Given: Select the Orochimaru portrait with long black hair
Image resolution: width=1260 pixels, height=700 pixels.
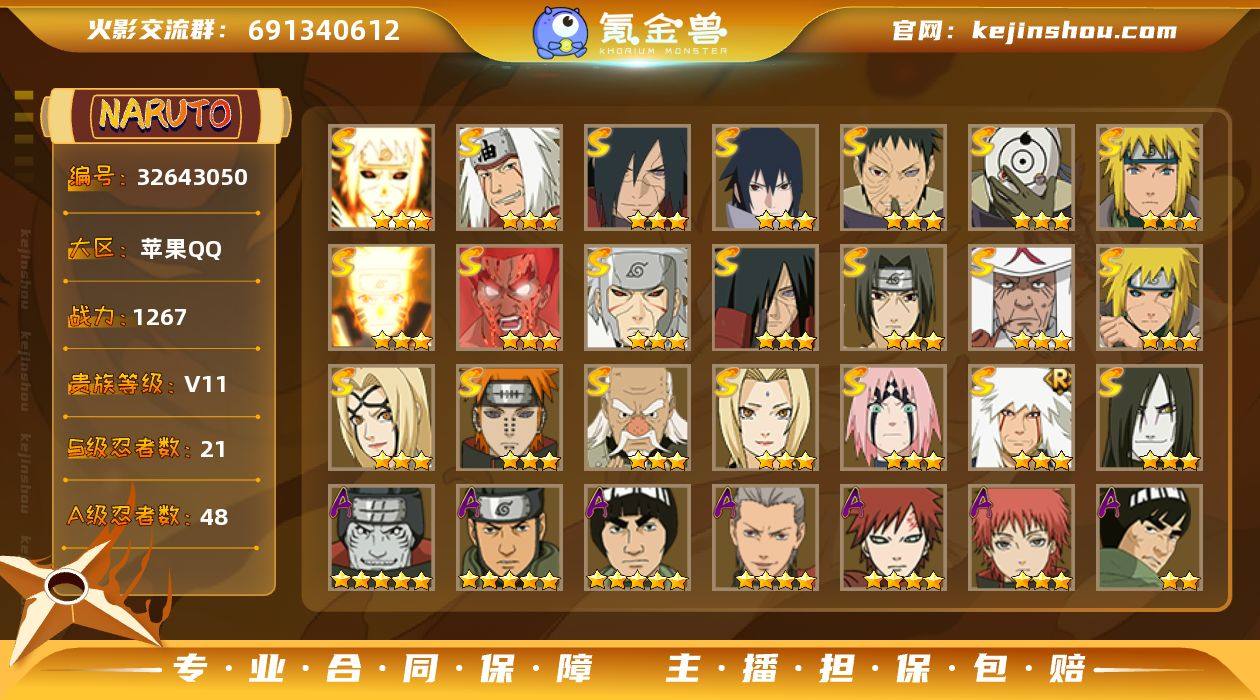Looking at the screenshot, I should tap(1149, 418).
